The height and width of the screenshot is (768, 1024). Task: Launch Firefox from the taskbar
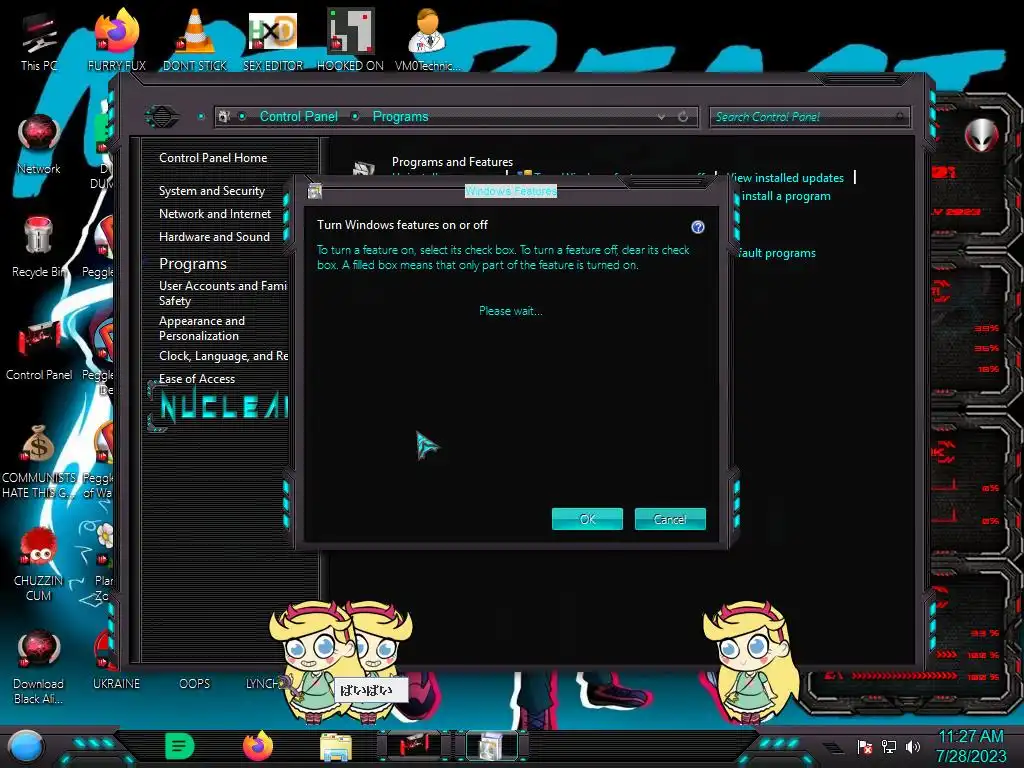257,746
